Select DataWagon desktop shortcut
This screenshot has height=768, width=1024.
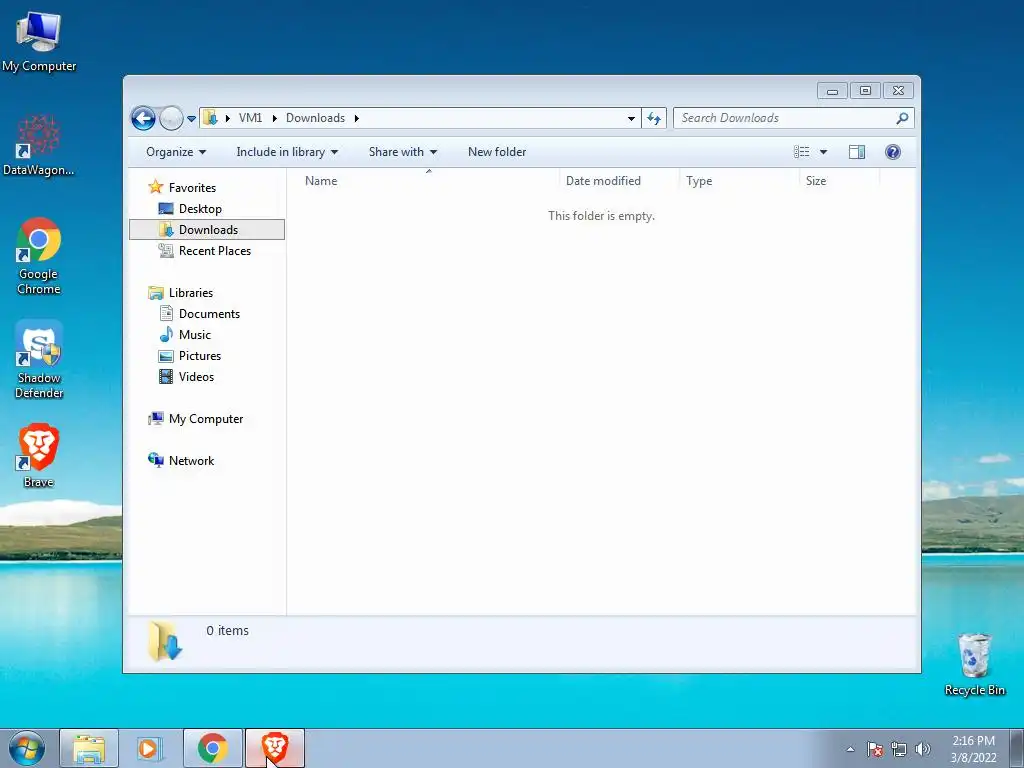pyautogui.click(x=39, y=145)
